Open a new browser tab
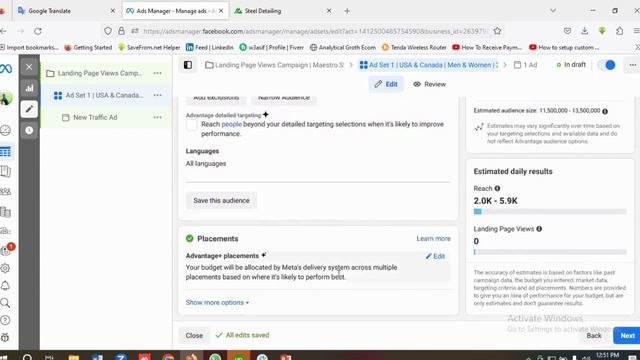 tap(347, 11)
